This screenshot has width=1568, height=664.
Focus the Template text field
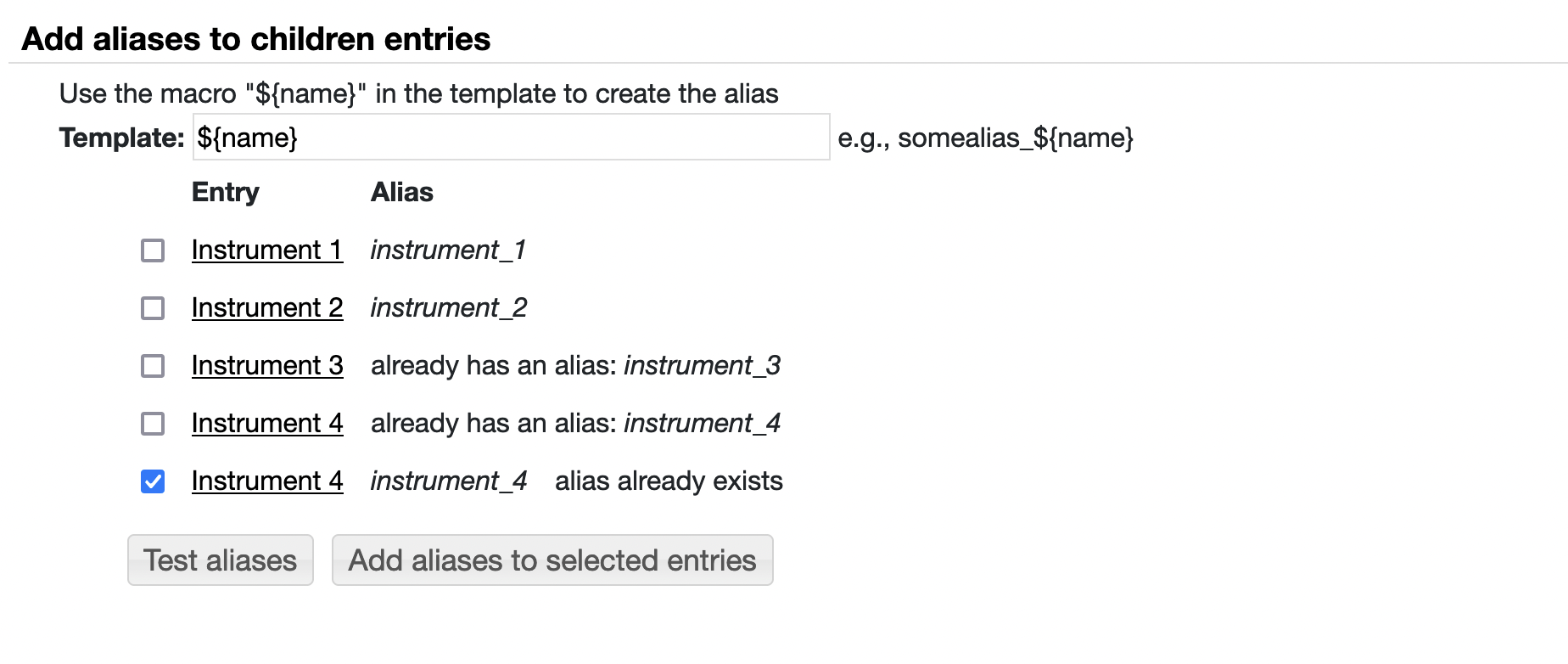[511, 138]
